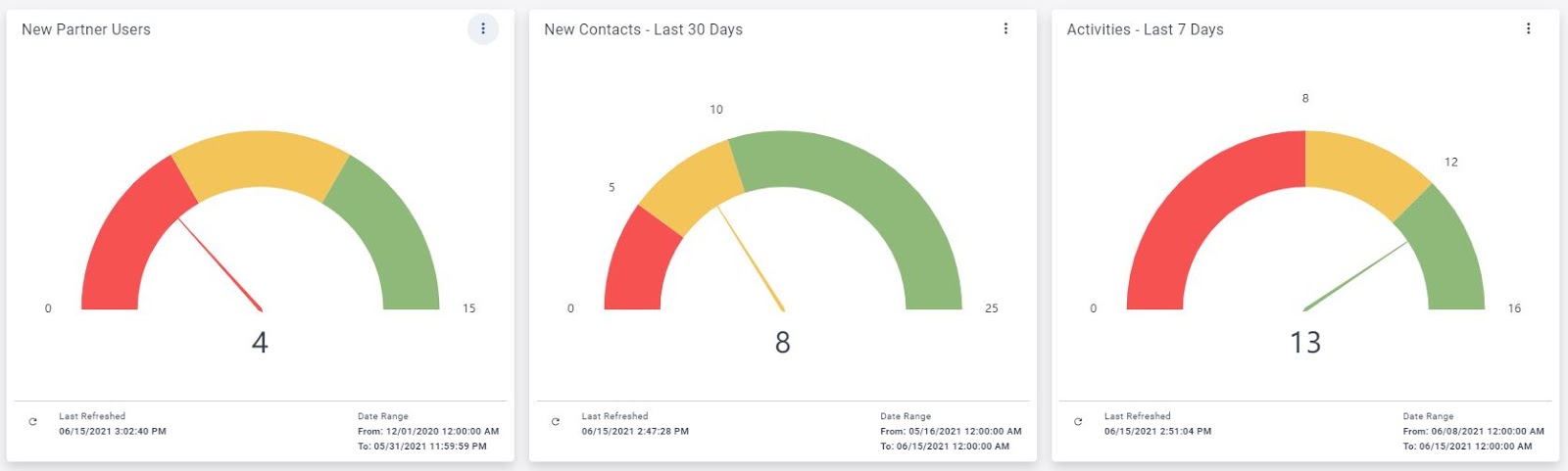Click the Activities - Last 7 Days title
The height and width of the screenshot is (471, 1568).
(1145, 29)
